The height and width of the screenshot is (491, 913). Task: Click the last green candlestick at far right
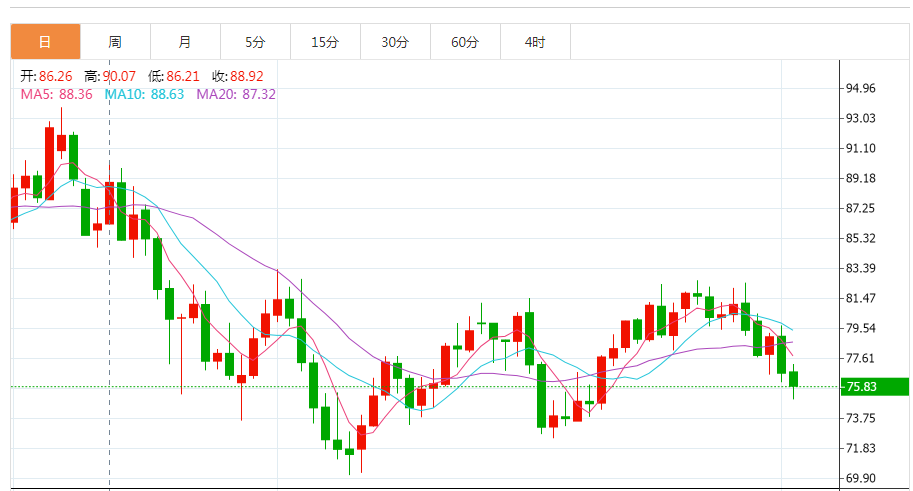click(793, 379)
